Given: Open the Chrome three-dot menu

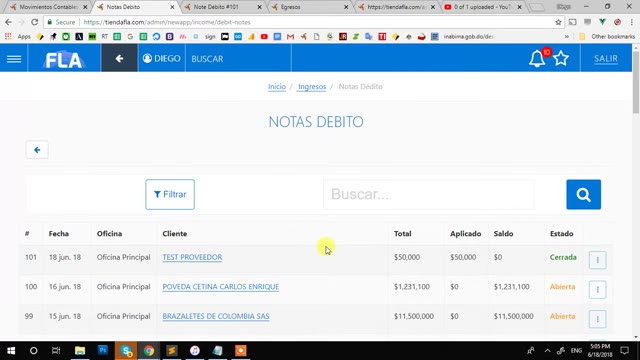Looking at the screenshot, I should click(631, 22).
